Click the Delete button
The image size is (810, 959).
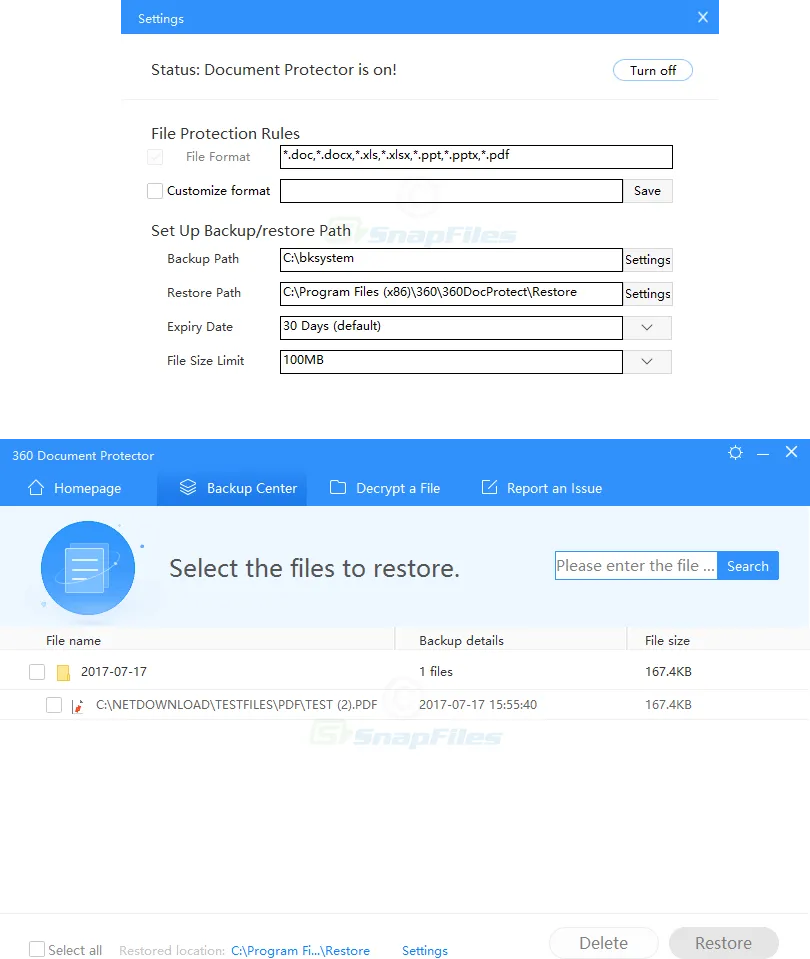coord(603,943)
